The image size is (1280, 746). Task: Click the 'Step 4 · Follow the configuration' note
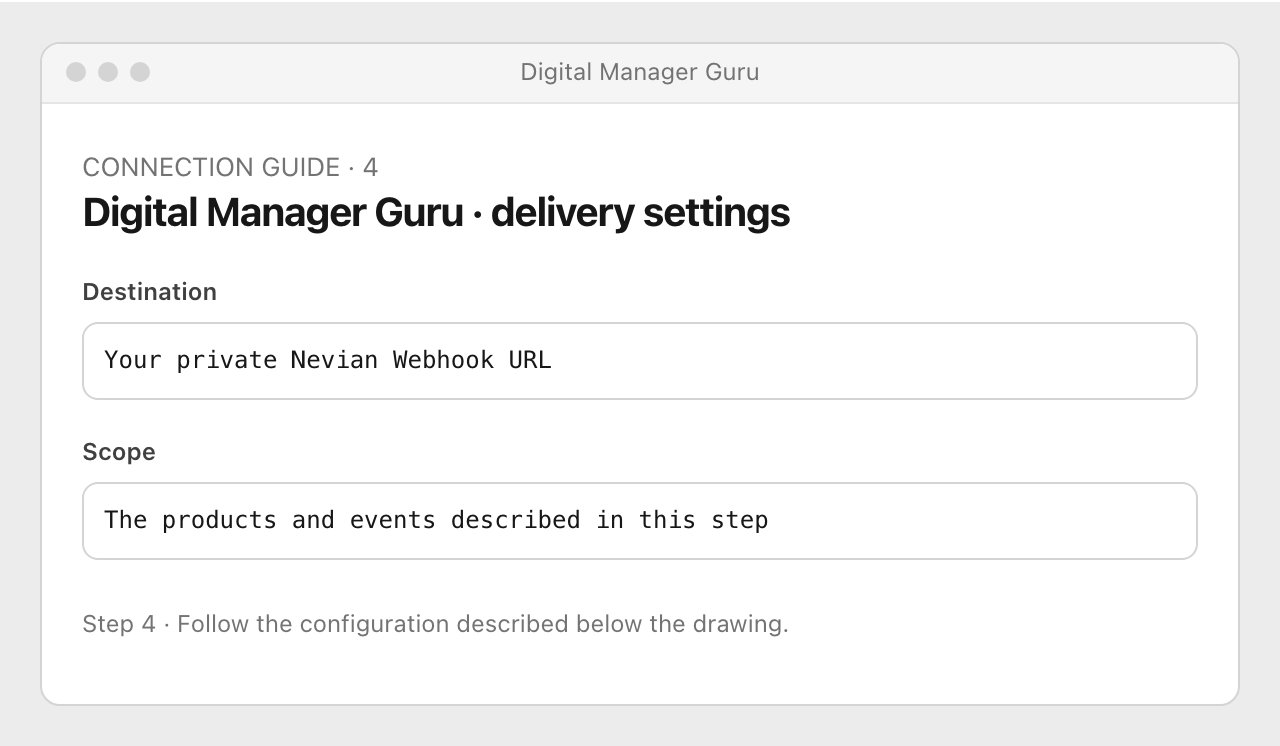(436, 624)
